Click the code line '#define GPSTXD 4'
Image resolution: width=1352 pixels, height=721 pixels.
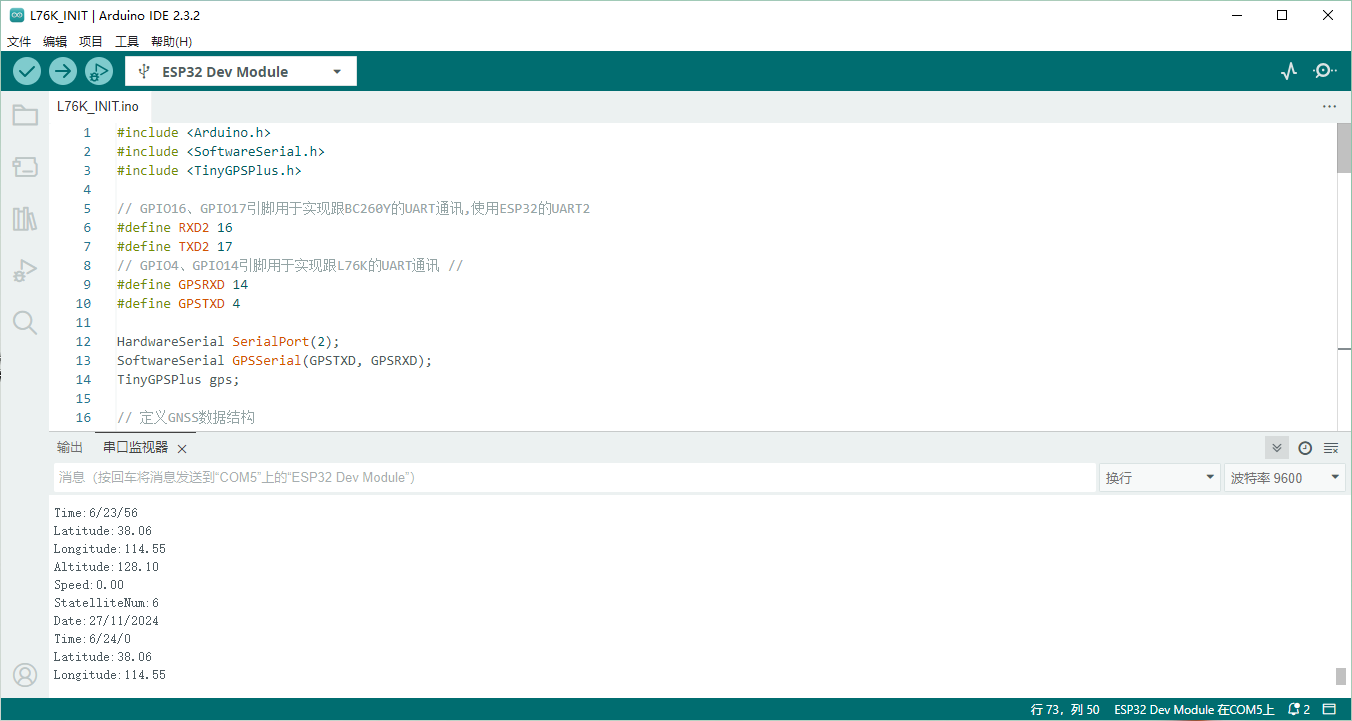tap(178, 303)
